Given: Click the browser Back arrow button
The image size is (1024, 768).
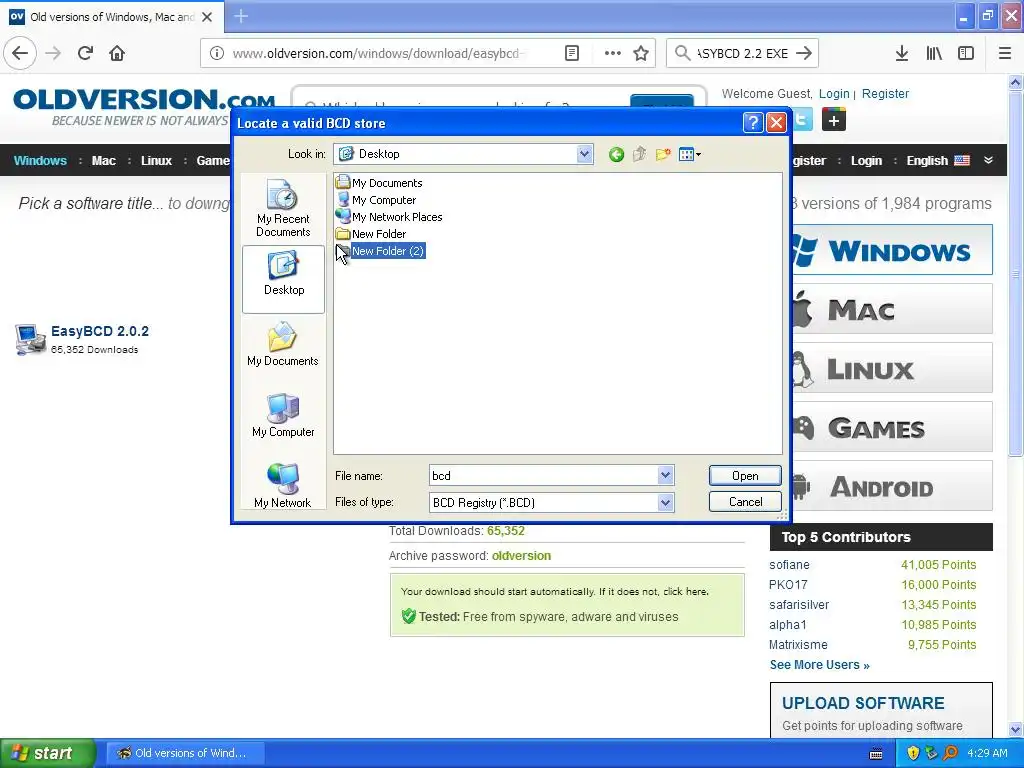Looking at the screenshot, I should 20,53.
